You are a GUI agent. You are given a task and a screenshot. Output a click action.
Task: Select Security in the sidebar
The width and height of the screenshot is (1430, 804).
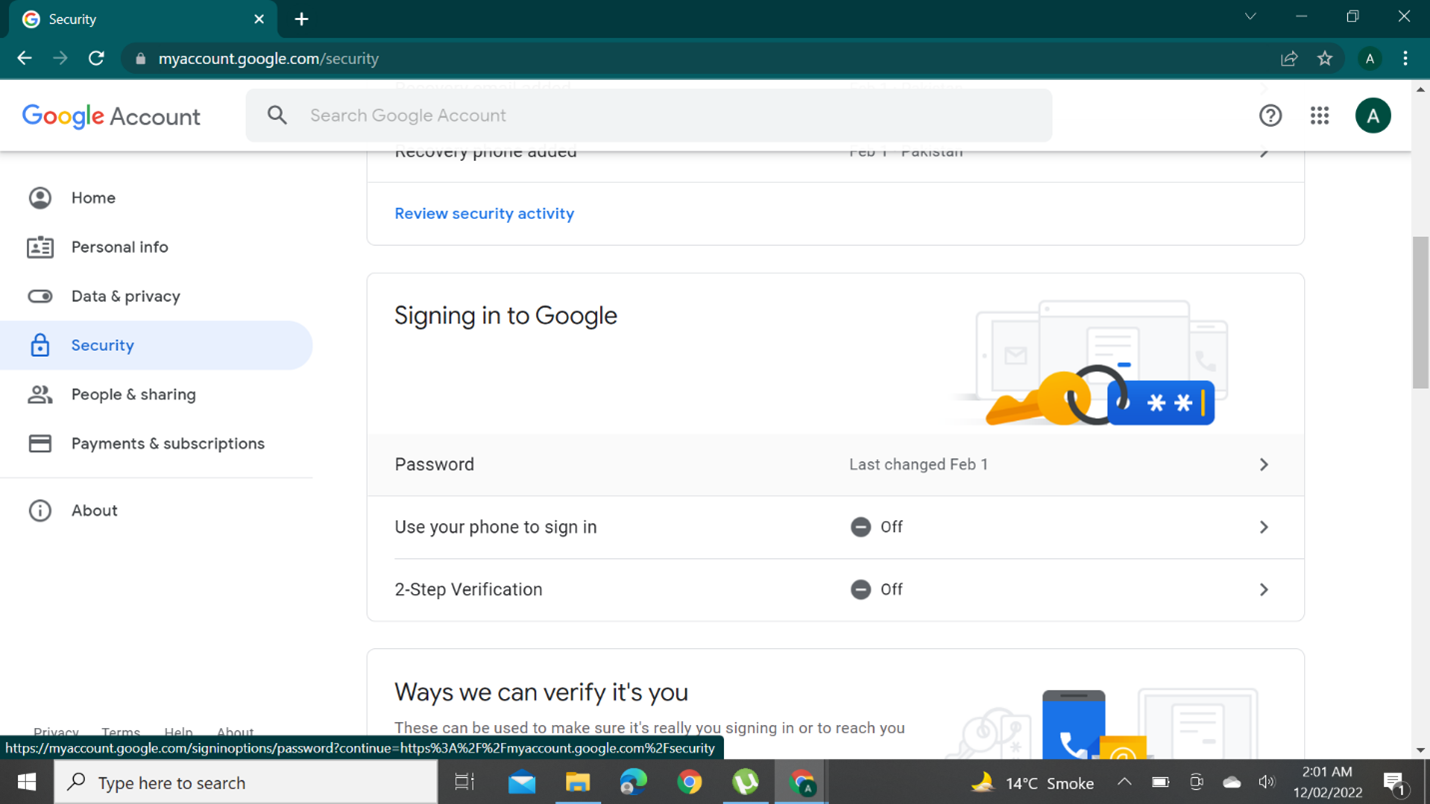tap(156, 345)
